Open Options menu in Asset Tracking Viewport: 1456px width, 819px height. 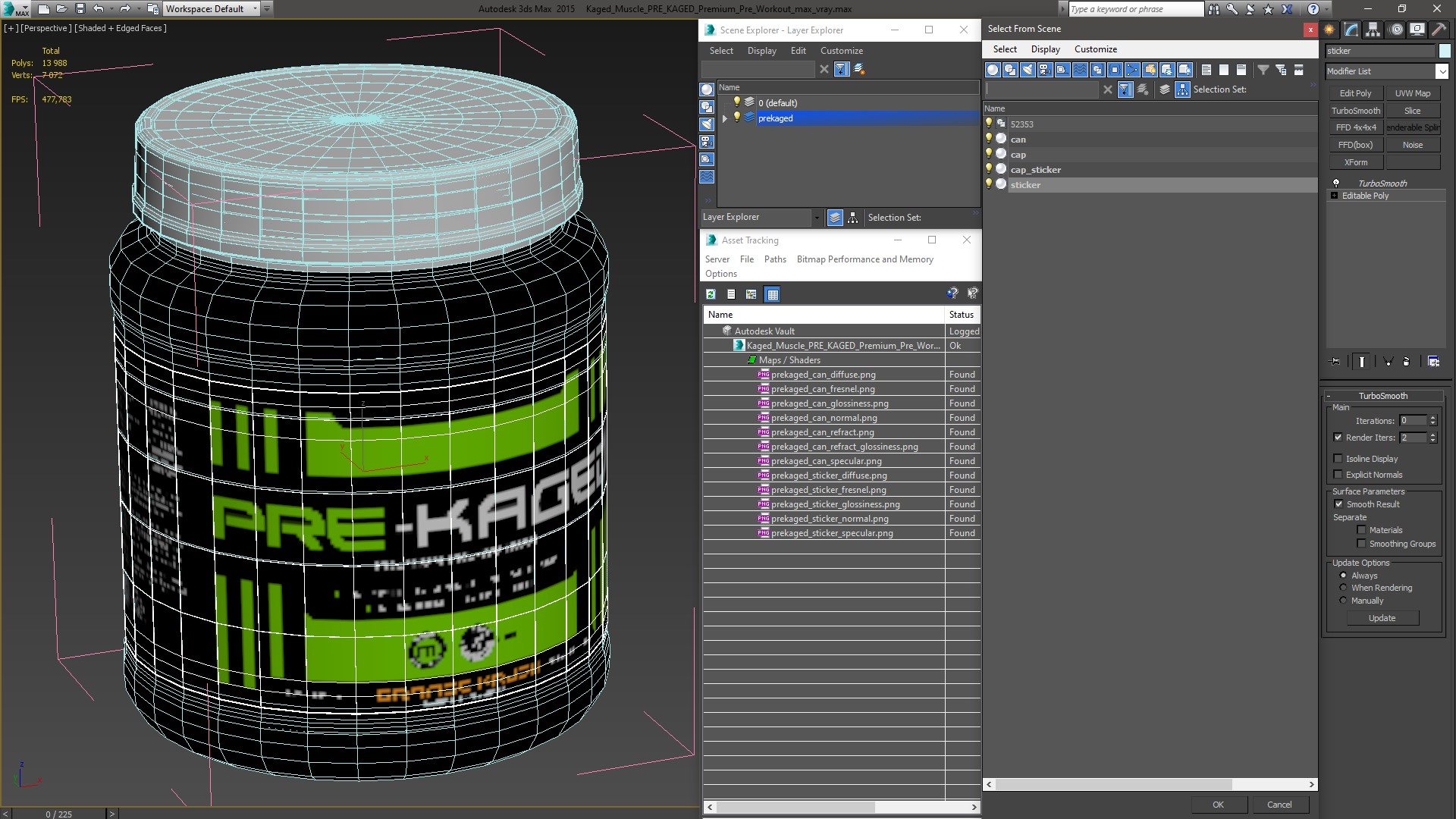tap(720, 274)
